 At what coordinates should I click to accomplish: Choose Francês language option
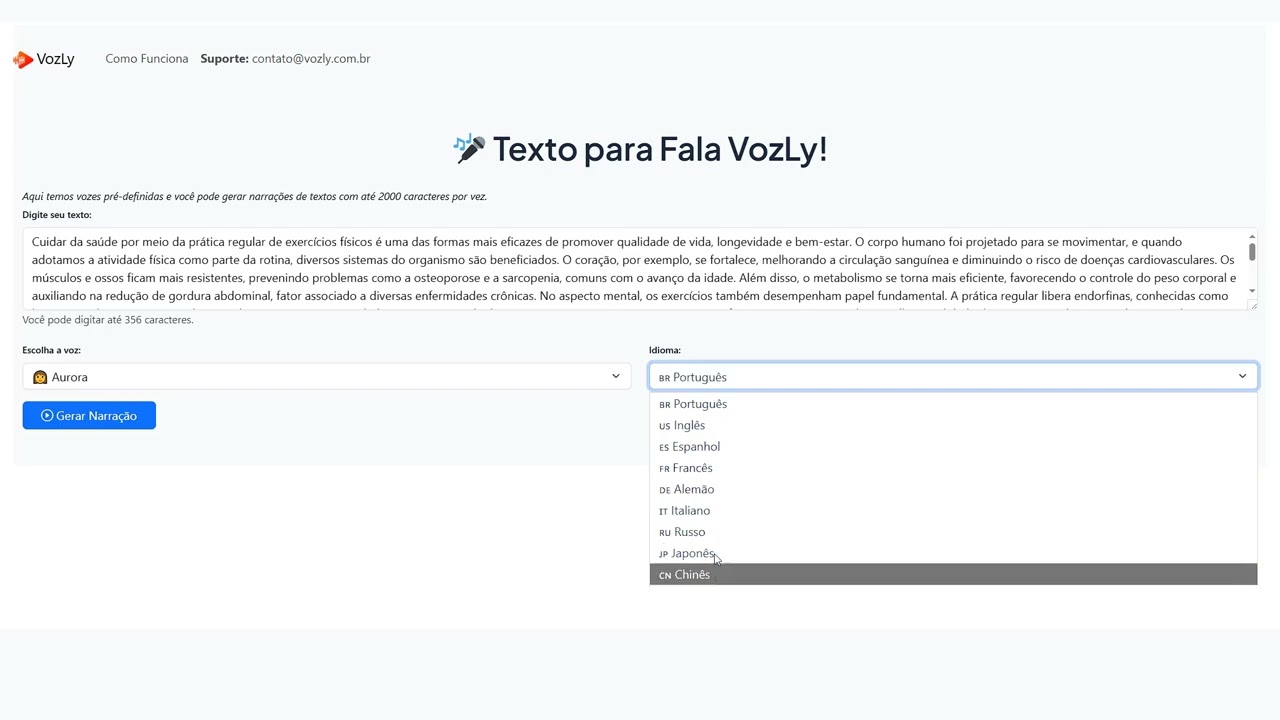953,468
